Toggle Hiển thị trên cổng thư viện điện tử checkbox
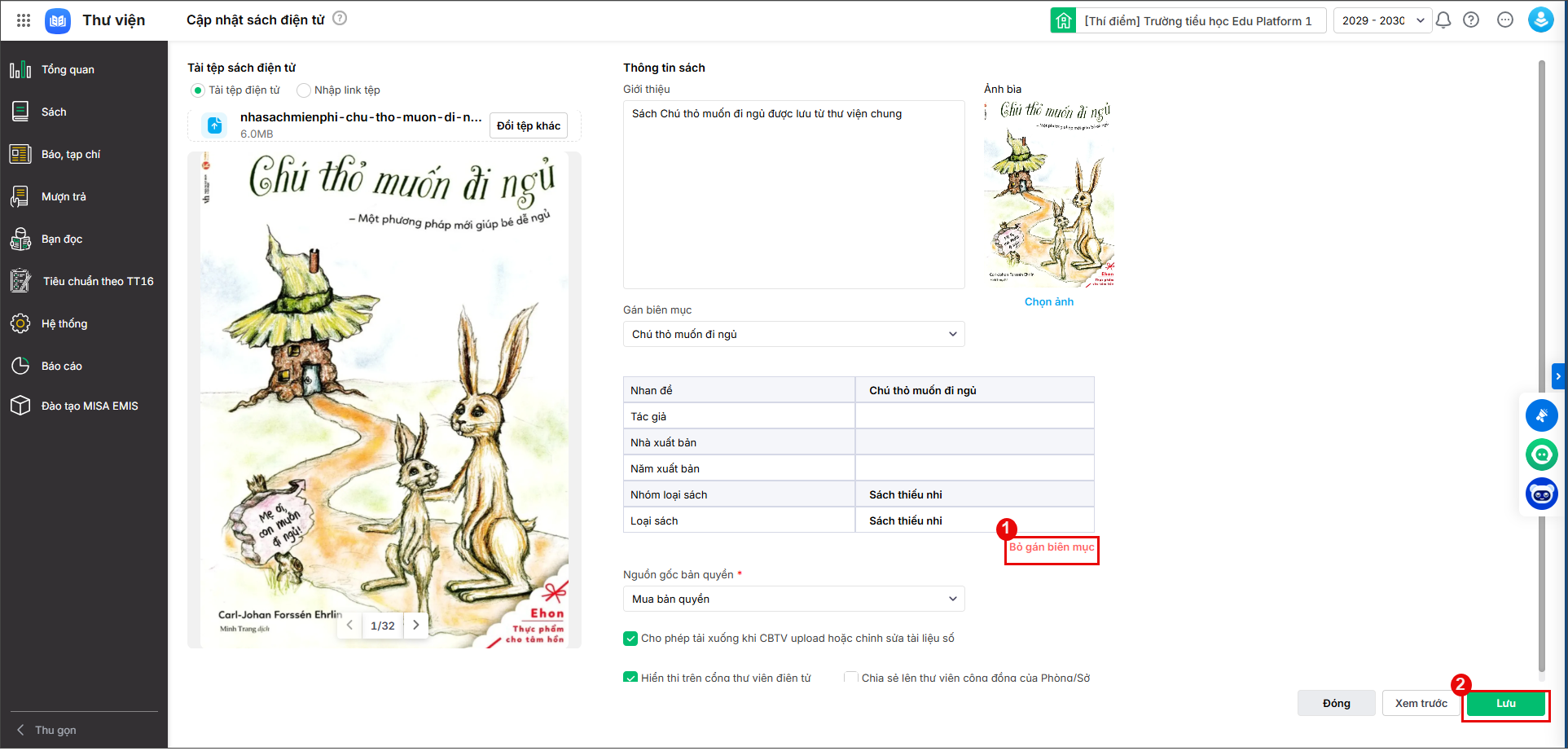 [x=630, y=677]
